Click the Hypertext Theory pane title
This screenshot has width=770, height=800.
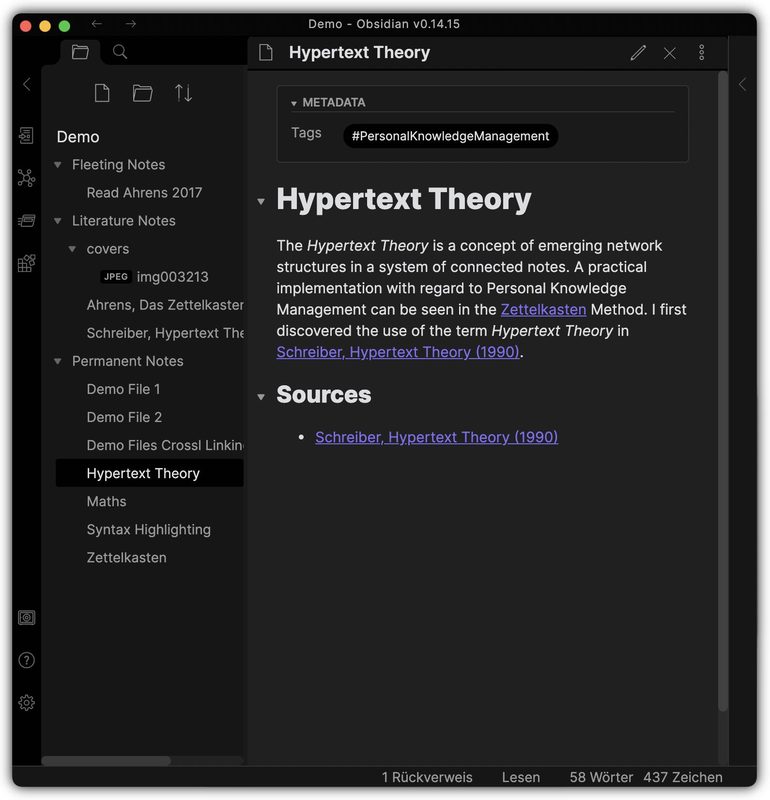[x=359, y=53]
